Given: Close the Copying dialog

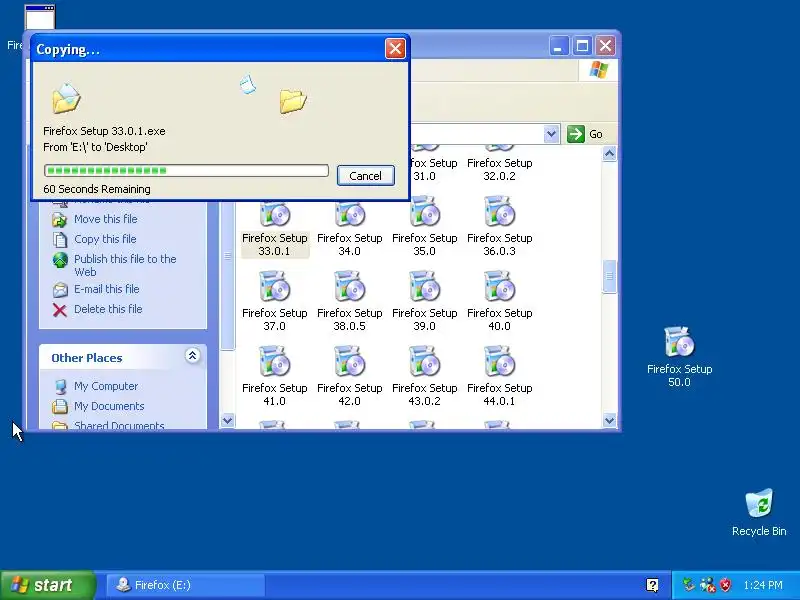Looking at the screenshot, I should [x=395, y=48].
